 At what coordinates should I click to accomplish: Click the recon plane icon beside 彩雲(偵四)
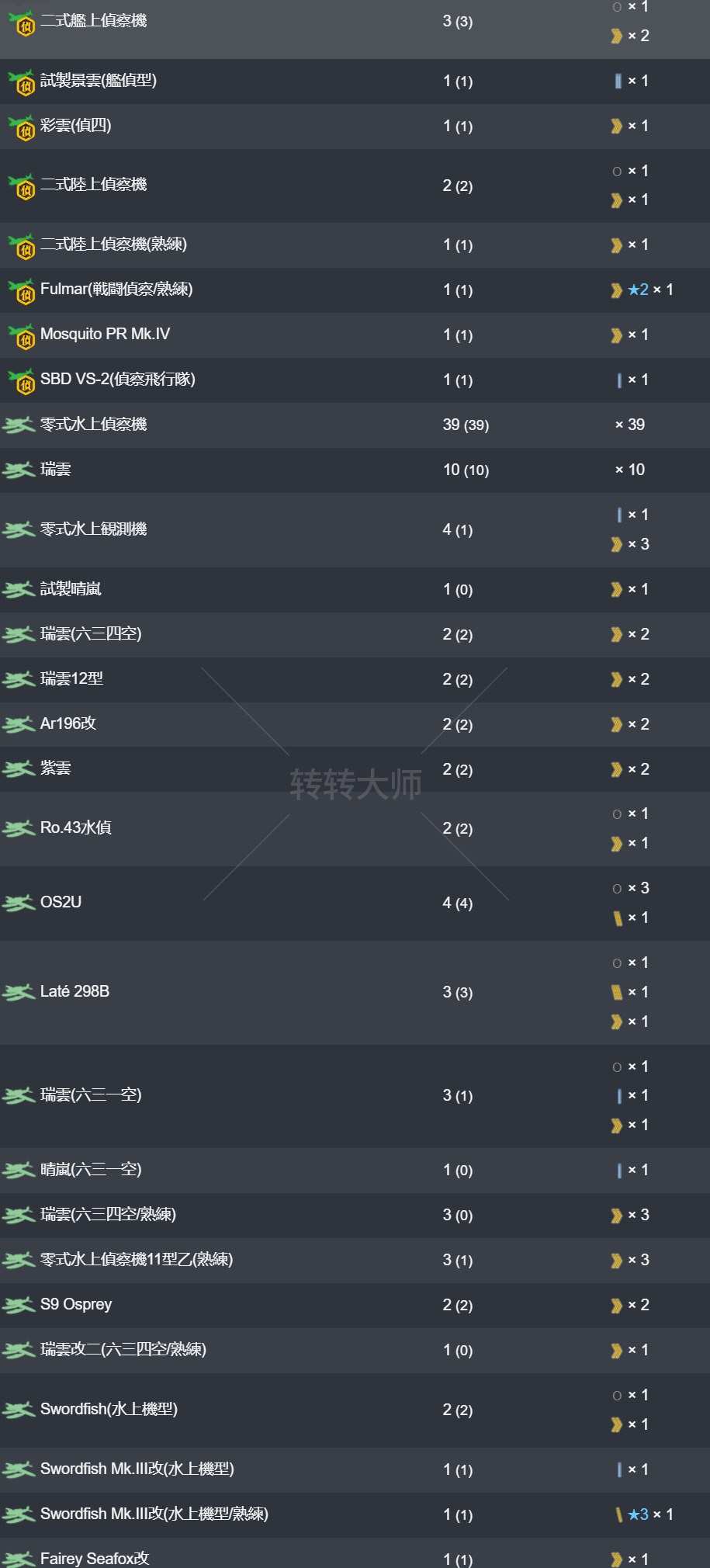pos(21,127)
